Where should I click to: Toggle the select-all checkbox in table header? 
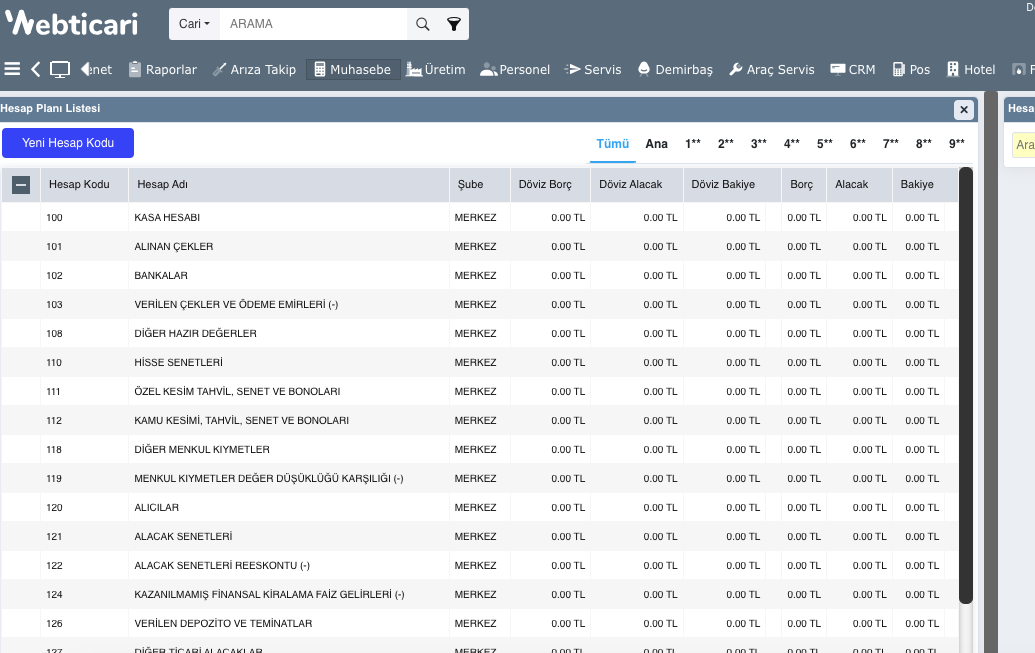click(x=21, y=185)
